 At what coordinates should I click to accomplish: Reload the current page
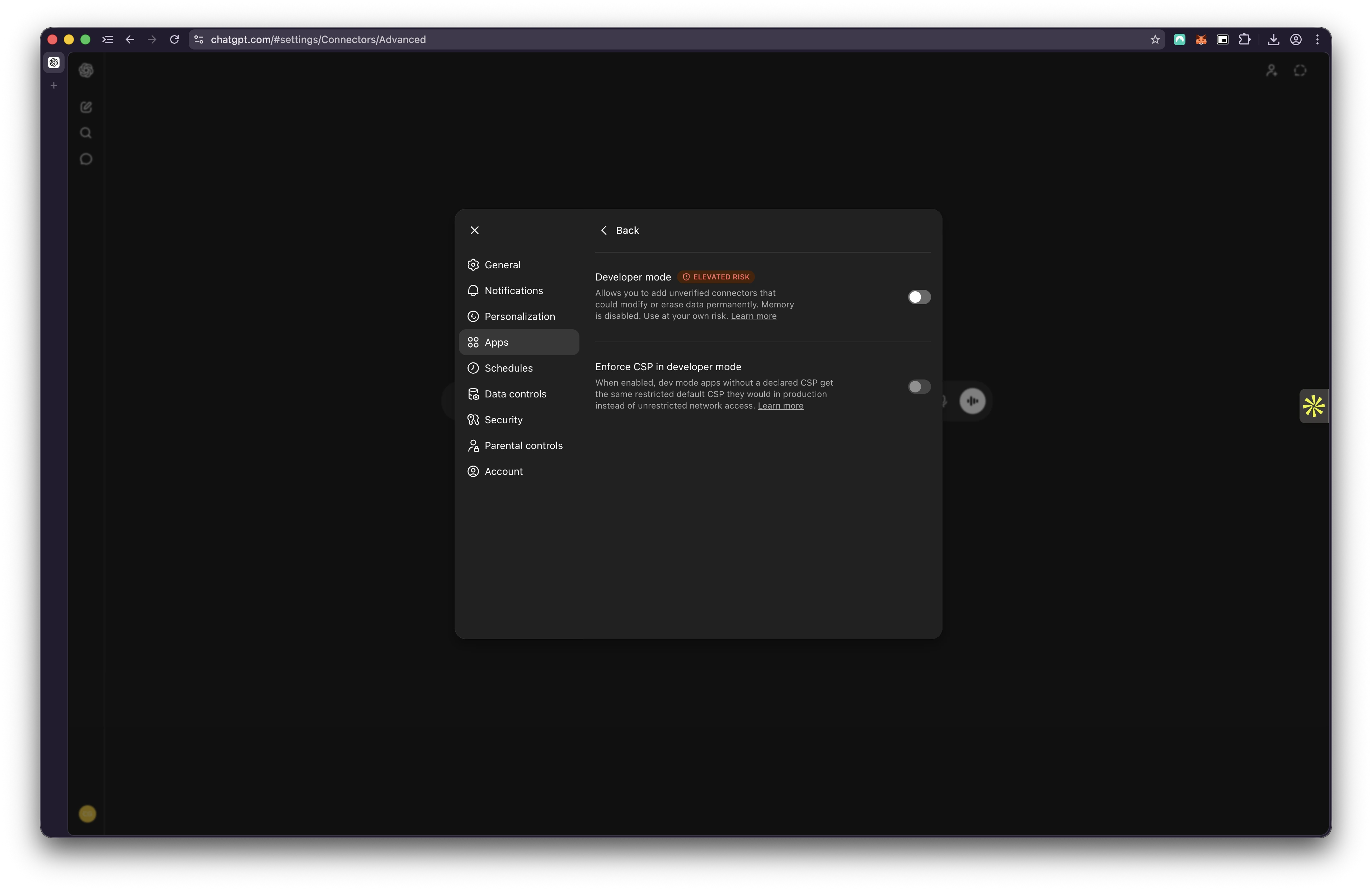tap(174, 39)
